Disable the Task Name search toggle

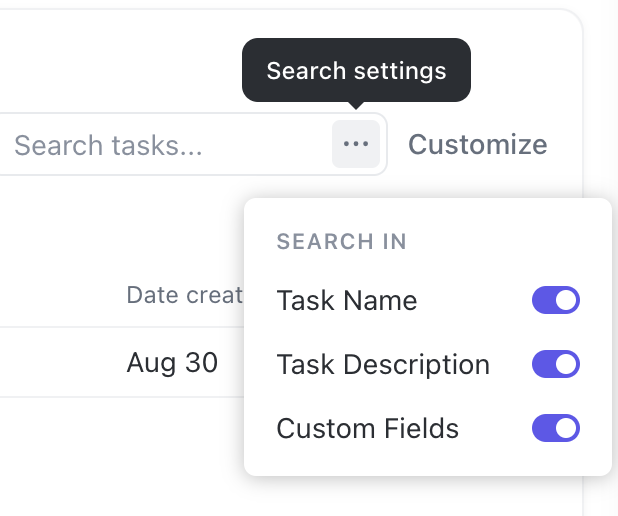(555, 300)
